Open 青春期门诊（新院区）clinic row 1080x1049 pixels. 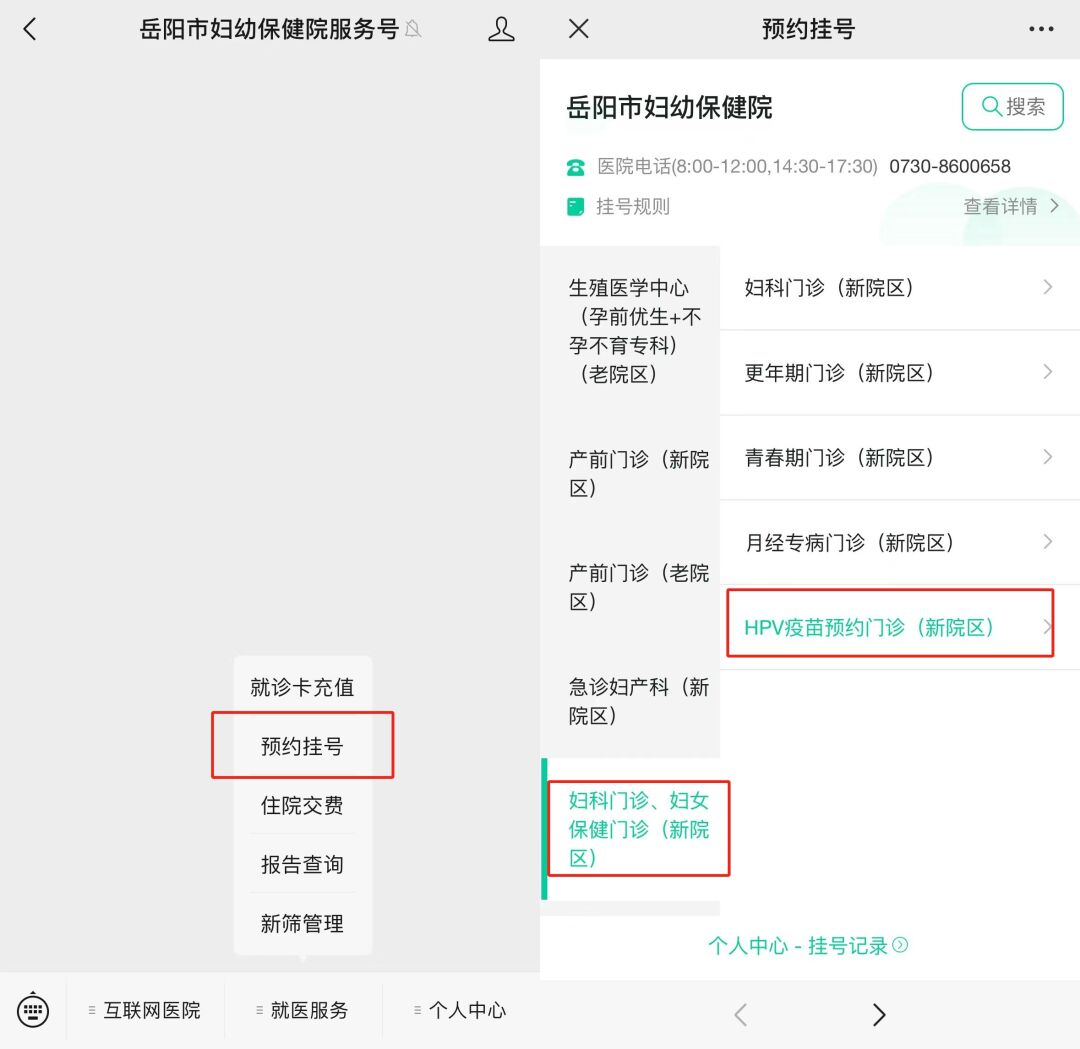(x=900, y=457)
